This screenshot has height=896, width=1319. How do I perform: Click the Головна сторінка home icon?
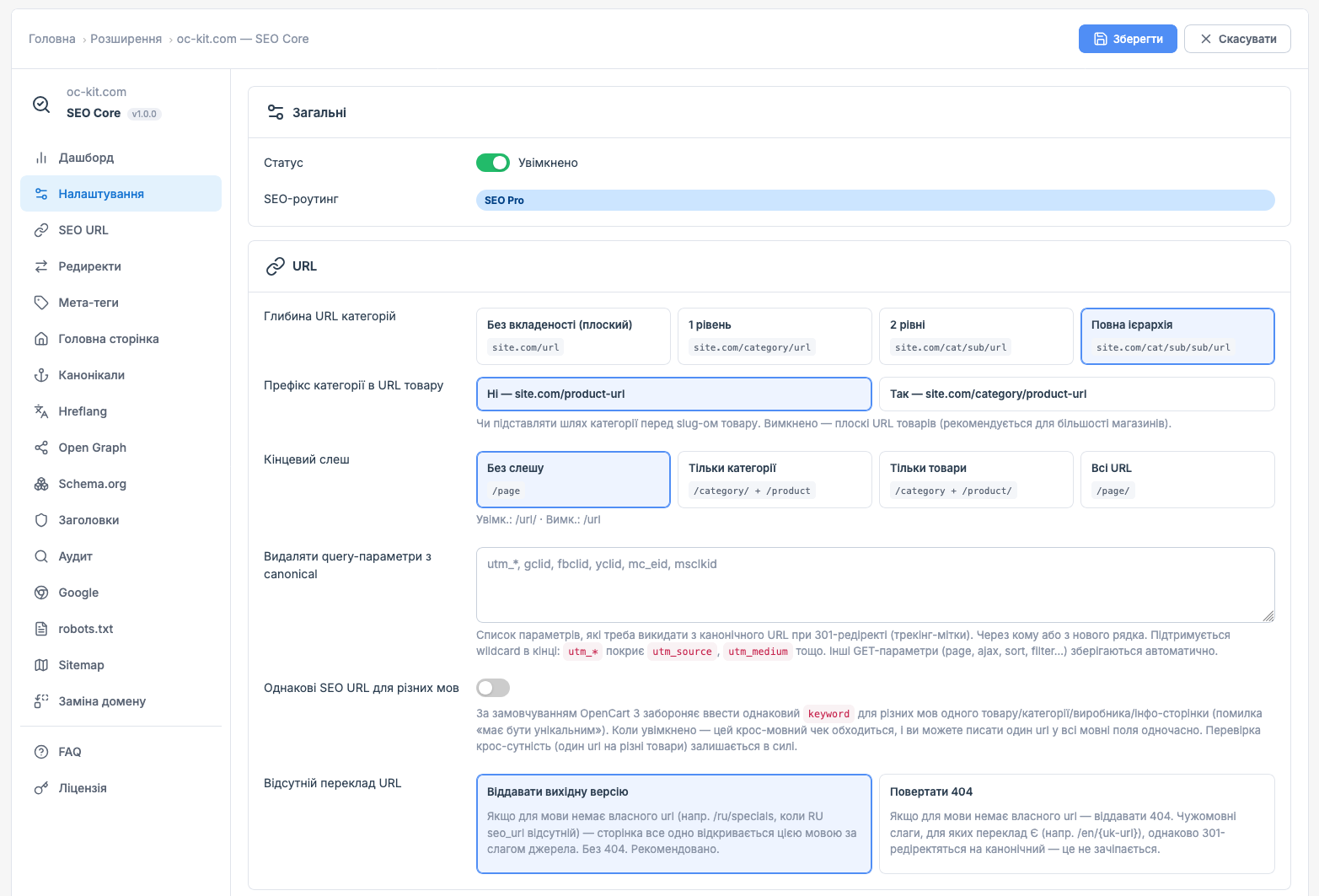click(x=41, y=339)
